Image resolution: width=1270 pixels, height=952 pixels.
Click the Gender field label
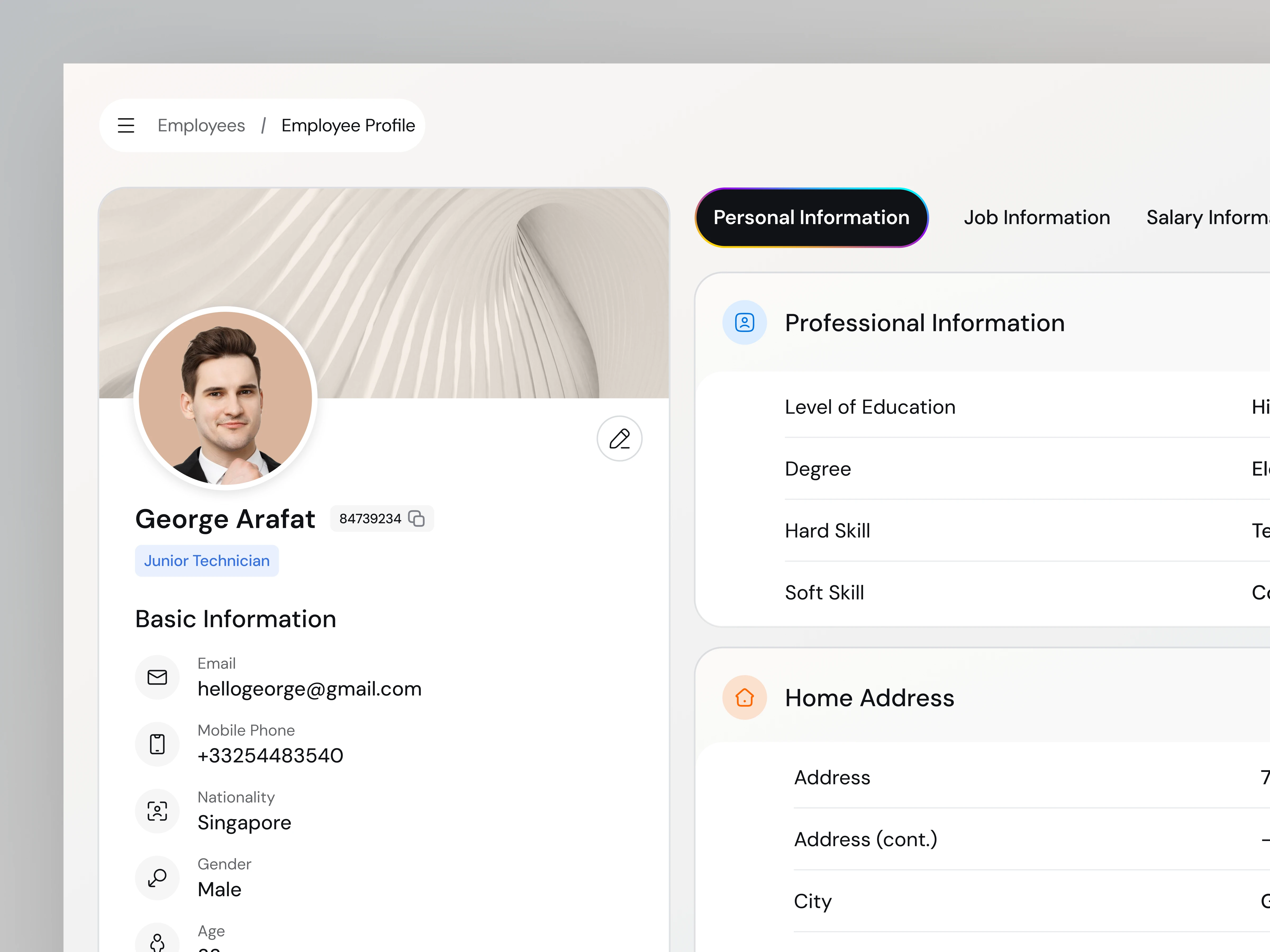point(224,864)
